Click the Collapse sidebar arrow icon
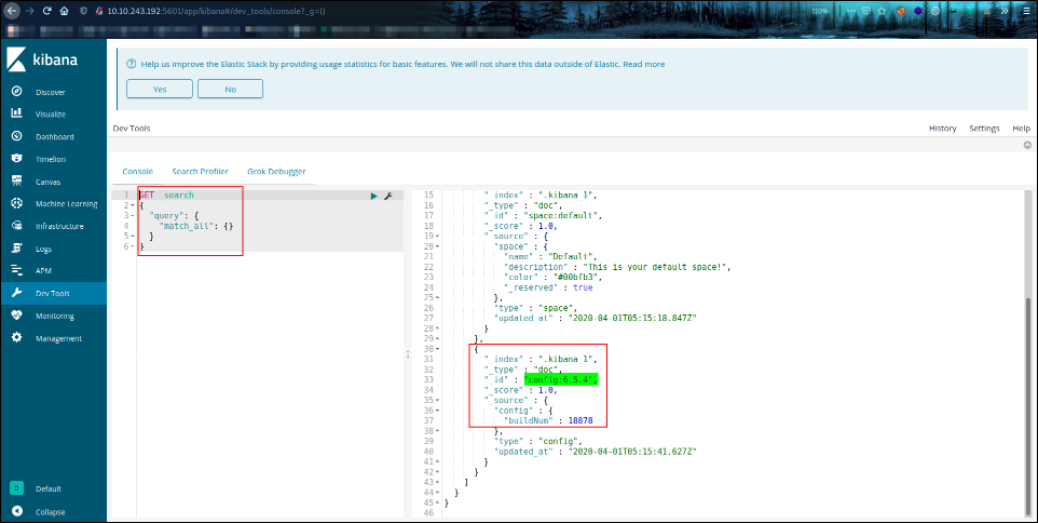Screen dimensions: 1038x523 pos(17,511)
